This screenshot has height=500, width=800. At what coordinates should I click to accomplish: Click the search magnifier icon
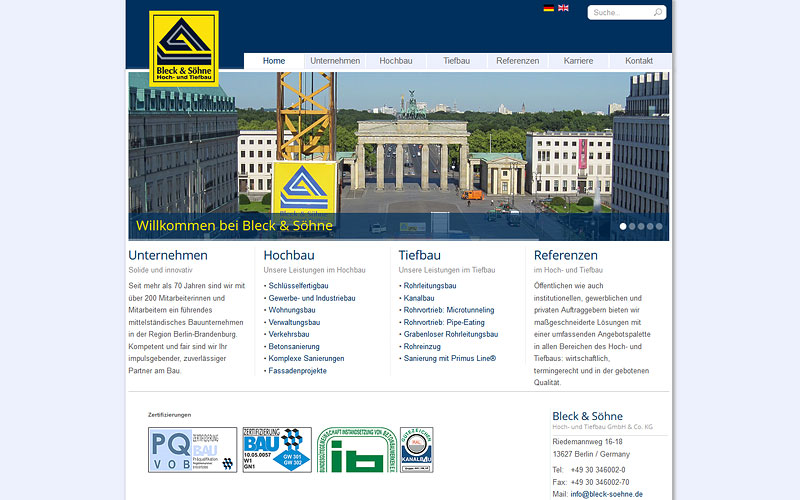click(658, 12)
